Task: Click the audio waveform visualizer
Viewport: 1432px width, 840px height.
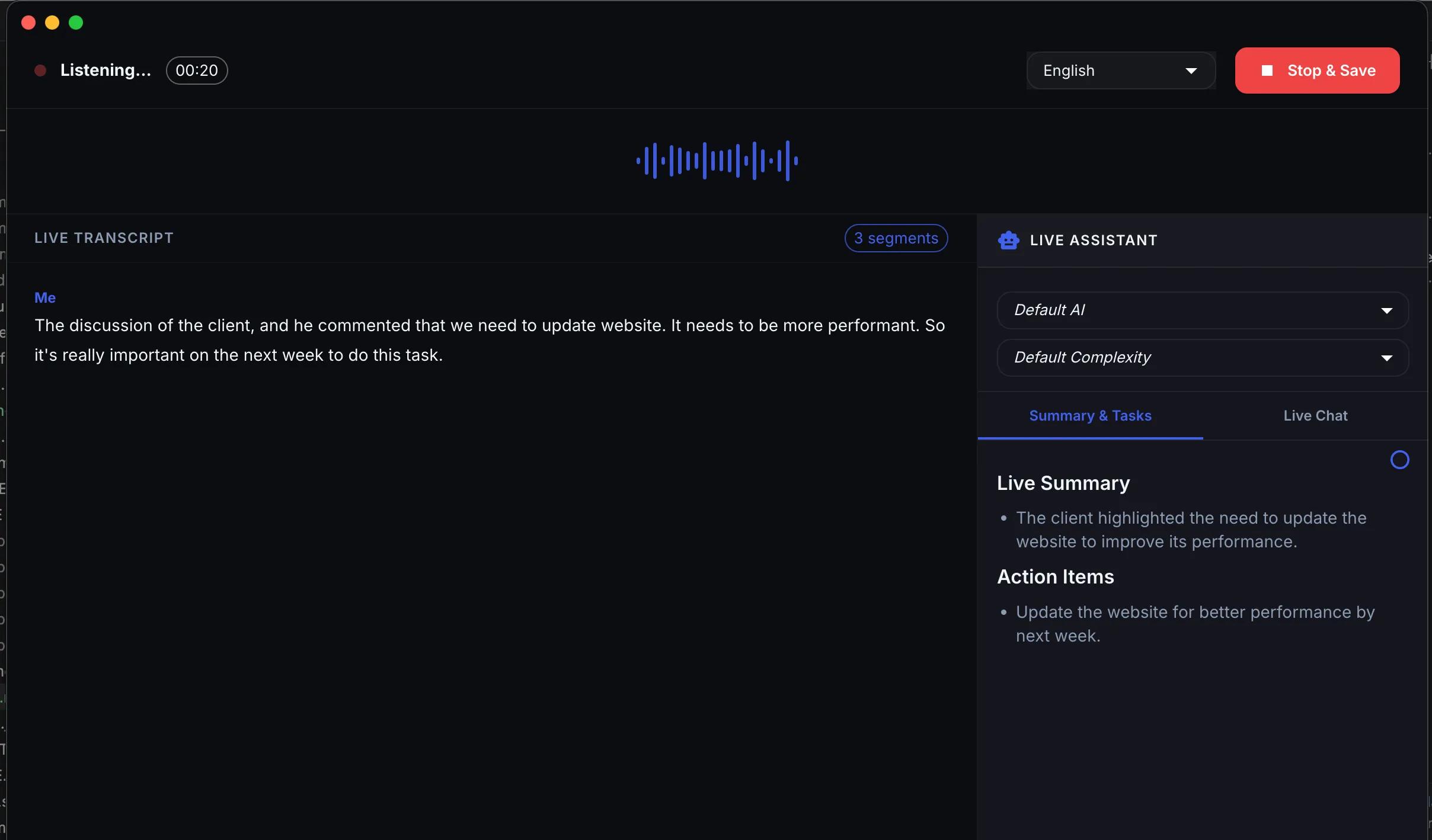Action: click(x=717, y=161)
